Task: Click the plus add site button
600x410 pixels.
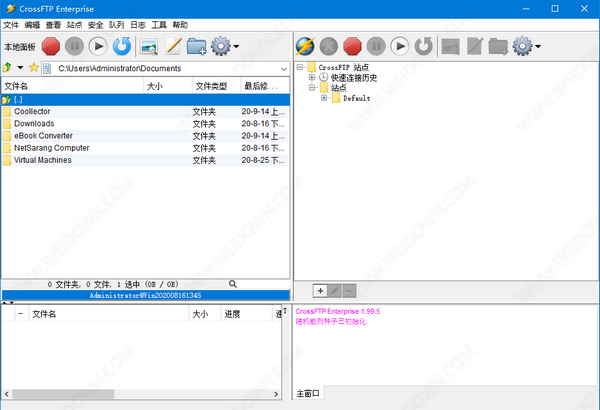Action: 320,290
